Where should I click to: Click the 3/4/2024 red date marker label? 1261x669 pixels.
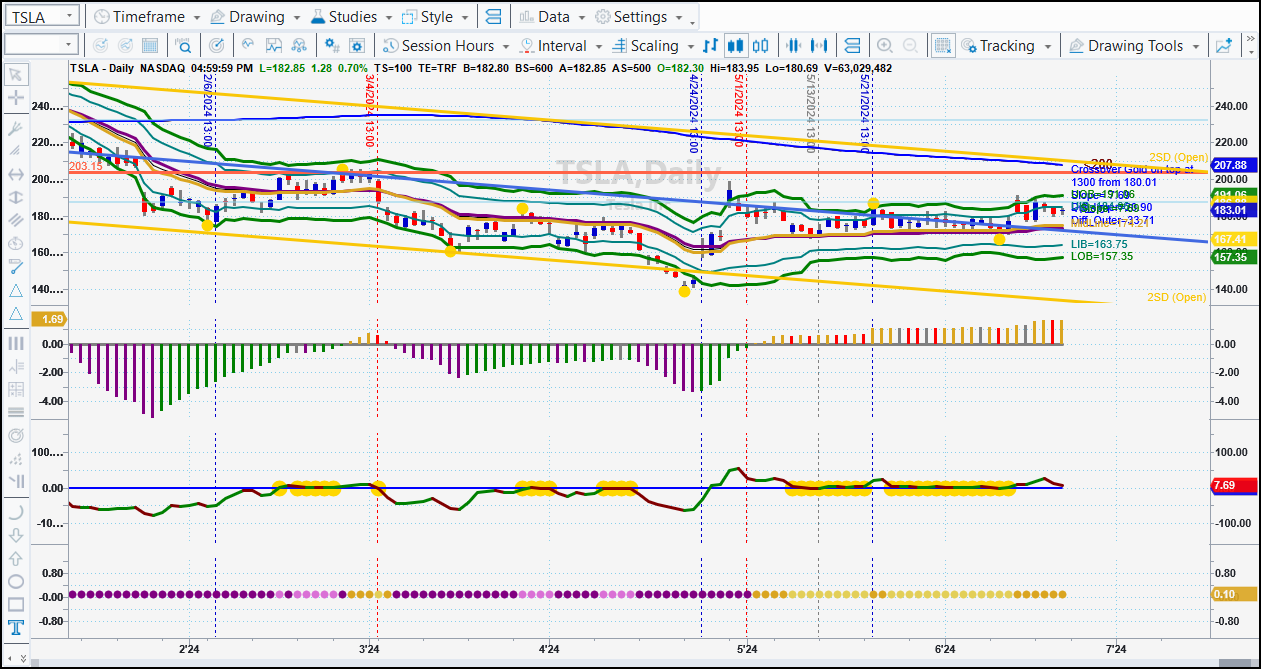(x=369, y=109)
